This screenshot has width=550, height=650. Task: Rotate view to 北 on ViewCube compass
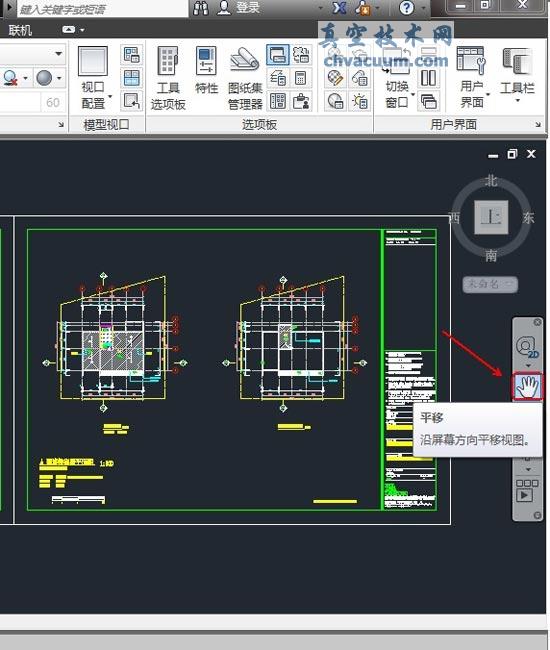coord(491,181)
